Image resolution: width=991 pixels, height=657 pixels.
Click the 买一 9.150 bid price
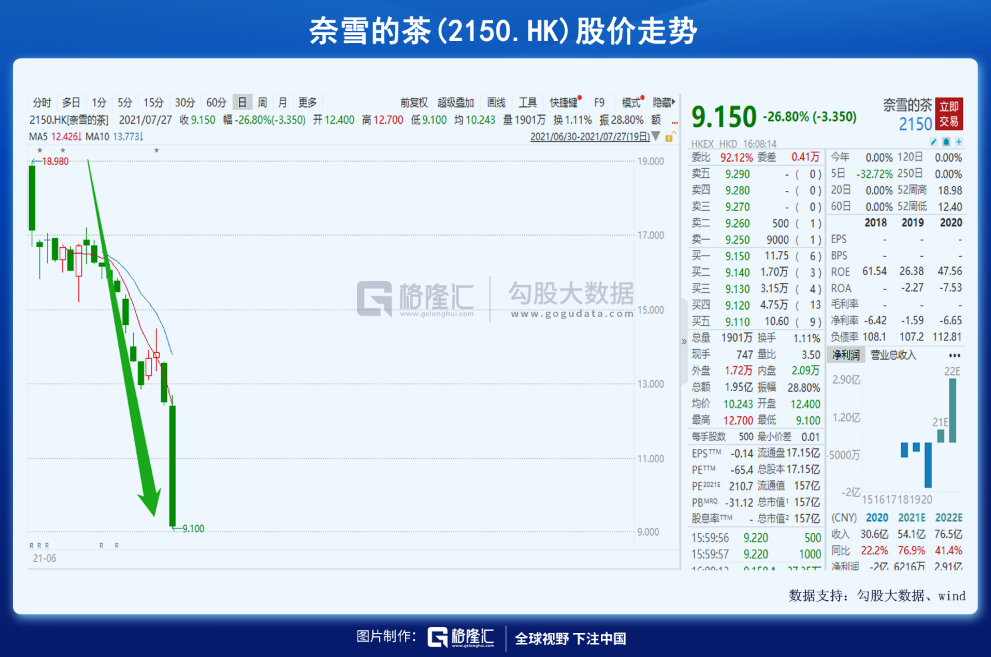(737, 256)
